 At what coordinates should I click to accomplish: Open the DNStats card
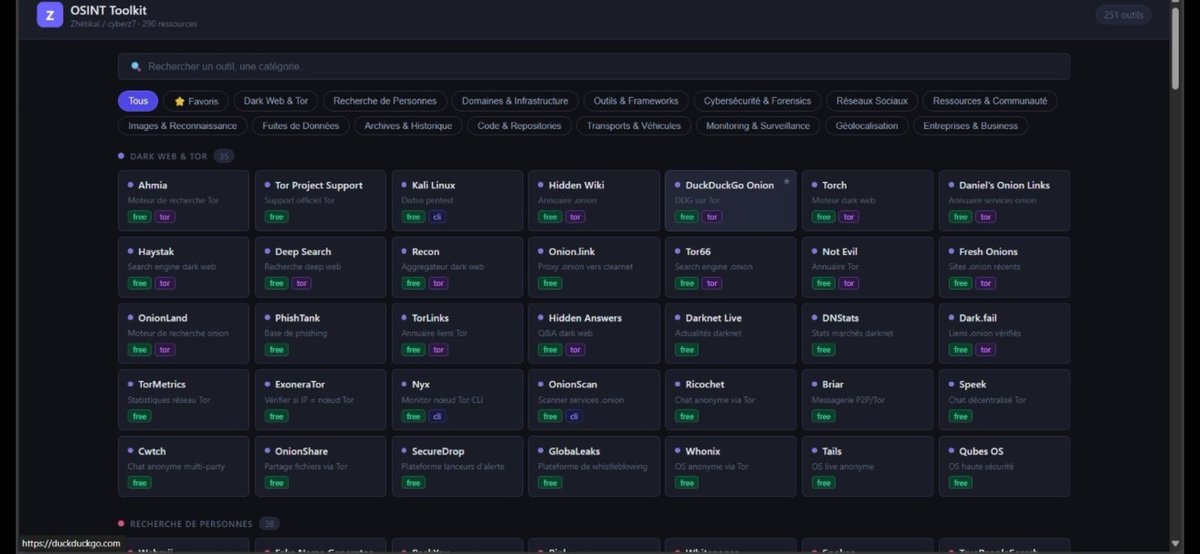(867, 333)
